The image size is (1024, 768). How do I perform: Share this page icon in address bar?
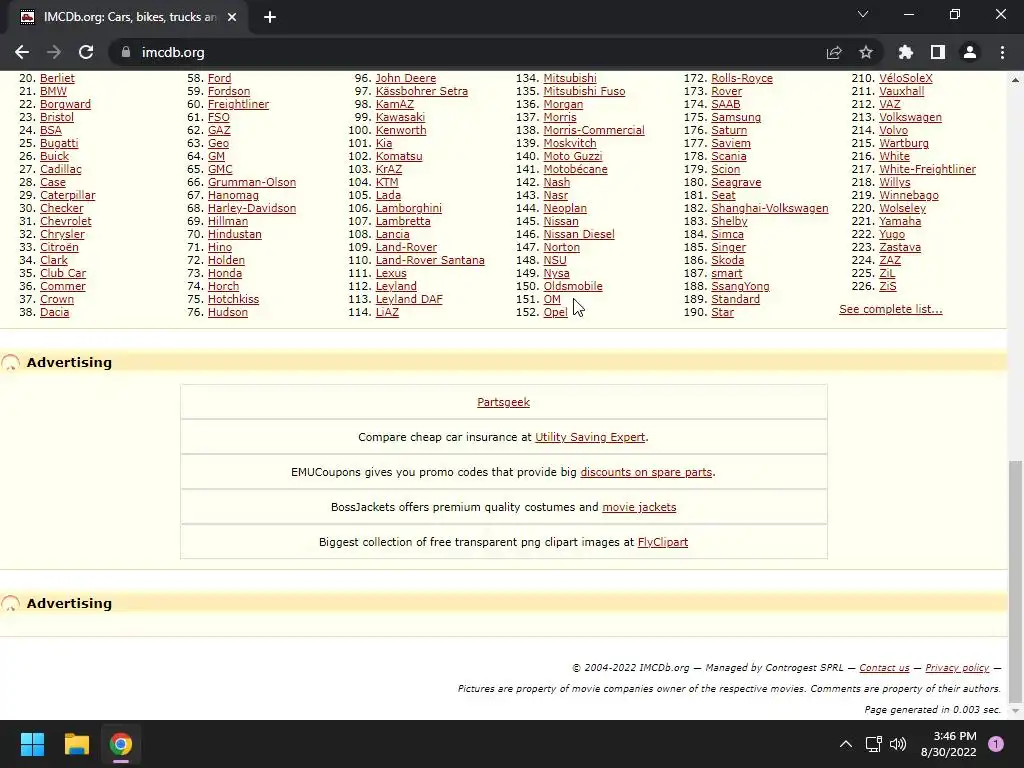point(834,53)
